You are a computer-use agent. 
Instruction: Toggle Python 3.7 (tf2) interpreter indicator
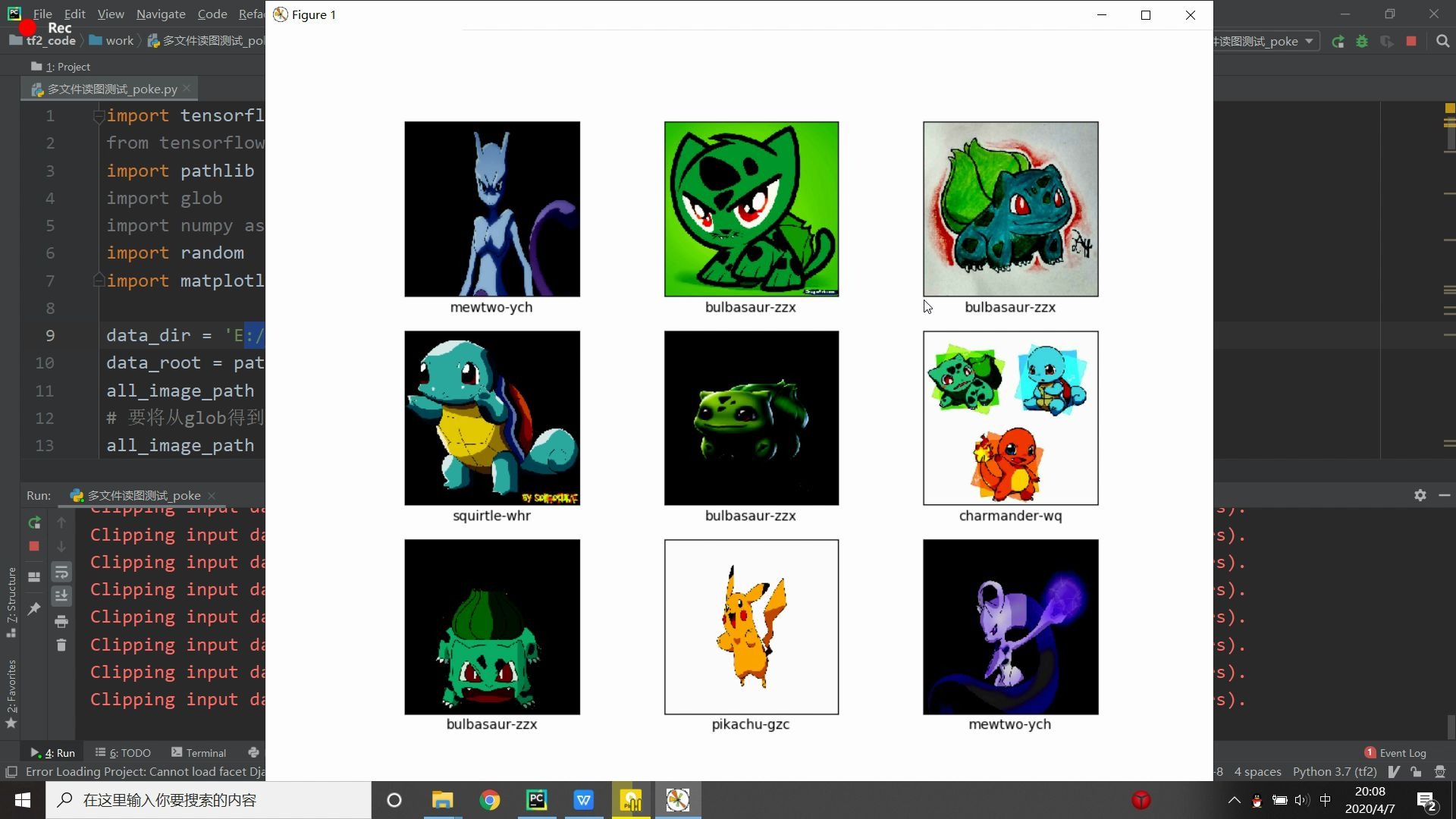1338,770
